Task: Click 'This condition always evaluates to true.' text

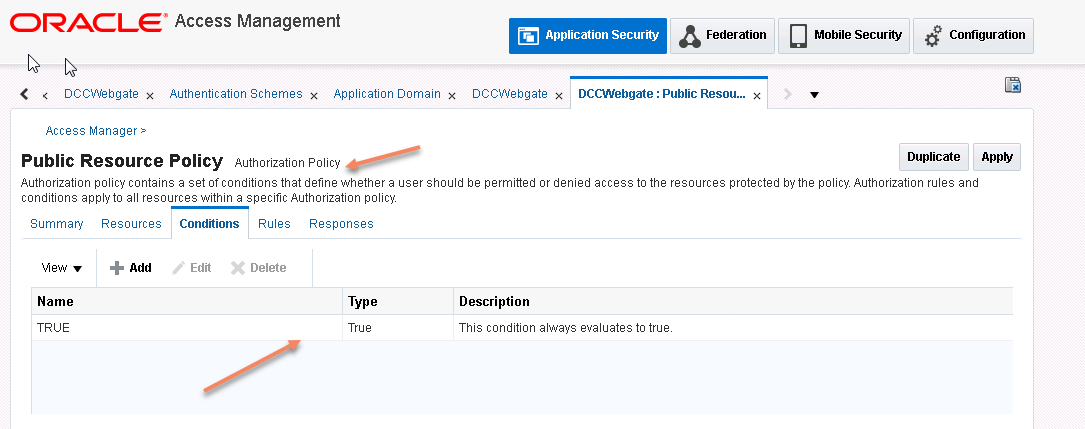Action: coord(566,328)
